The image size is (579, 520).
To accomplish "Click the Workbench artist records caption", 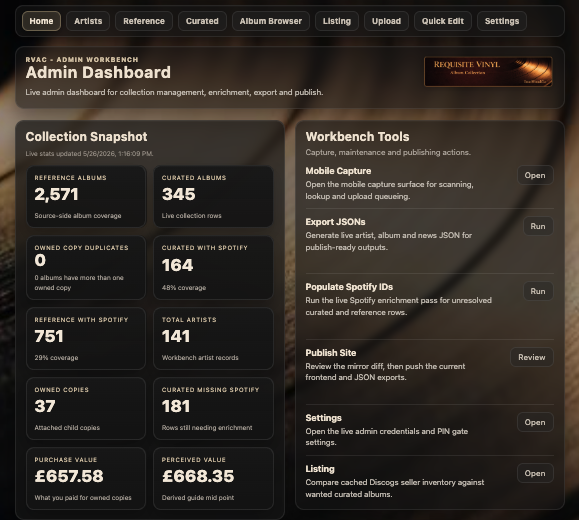I will [200, 358].
